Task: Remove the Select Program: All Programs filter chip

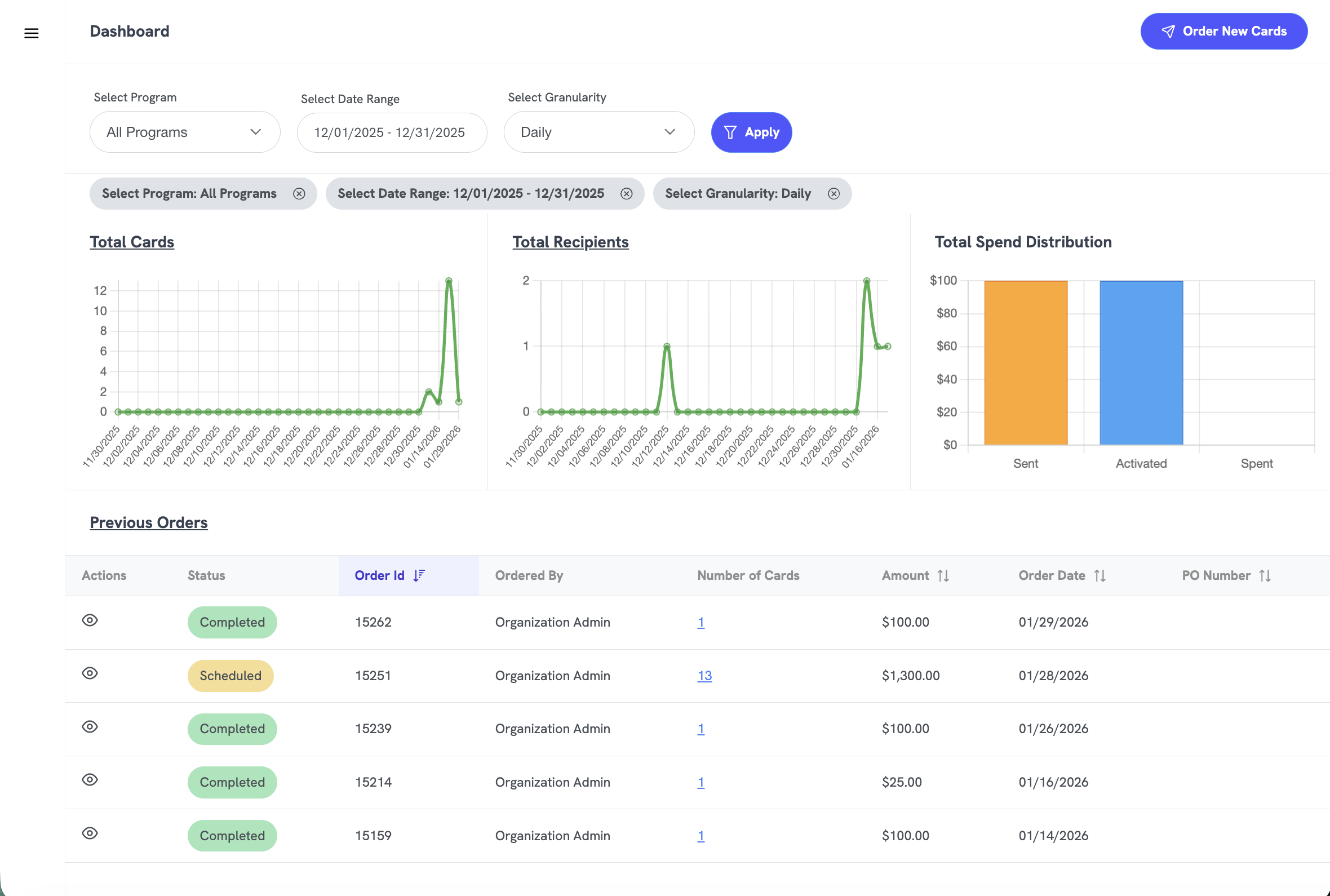Action: click(299, 193)
